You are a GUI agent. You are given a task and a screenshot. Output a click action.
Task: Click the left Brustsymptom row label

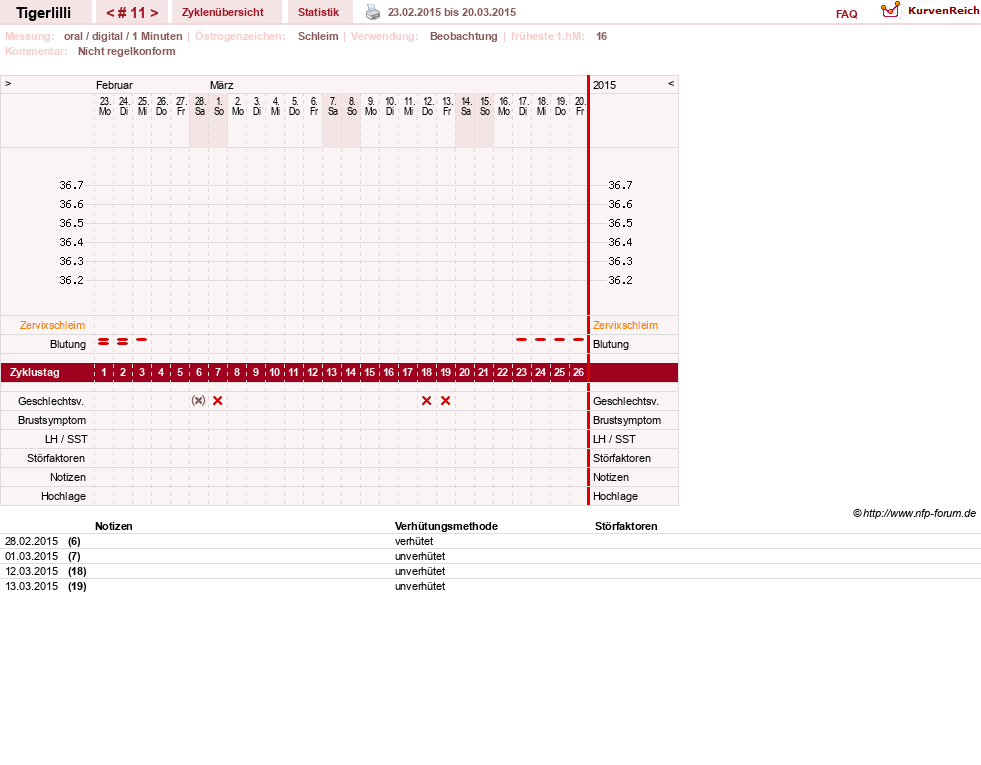(52, 420)
